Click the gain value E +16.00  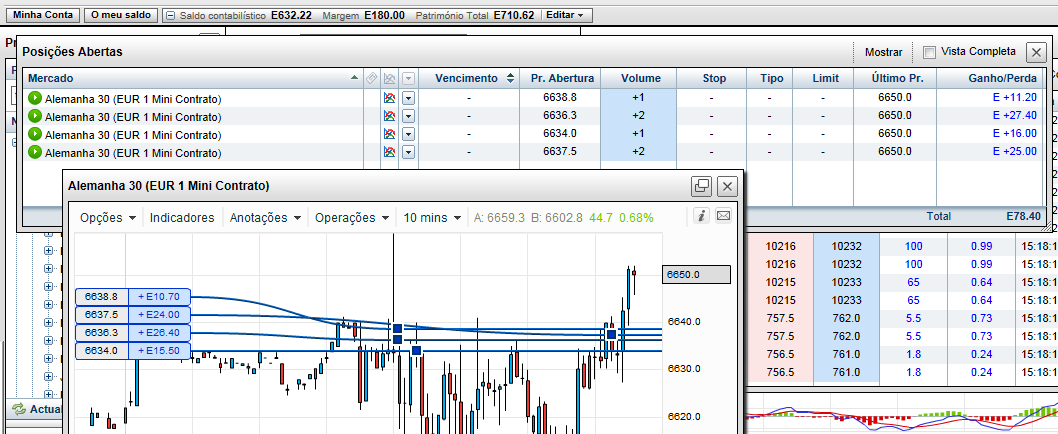1015,134
